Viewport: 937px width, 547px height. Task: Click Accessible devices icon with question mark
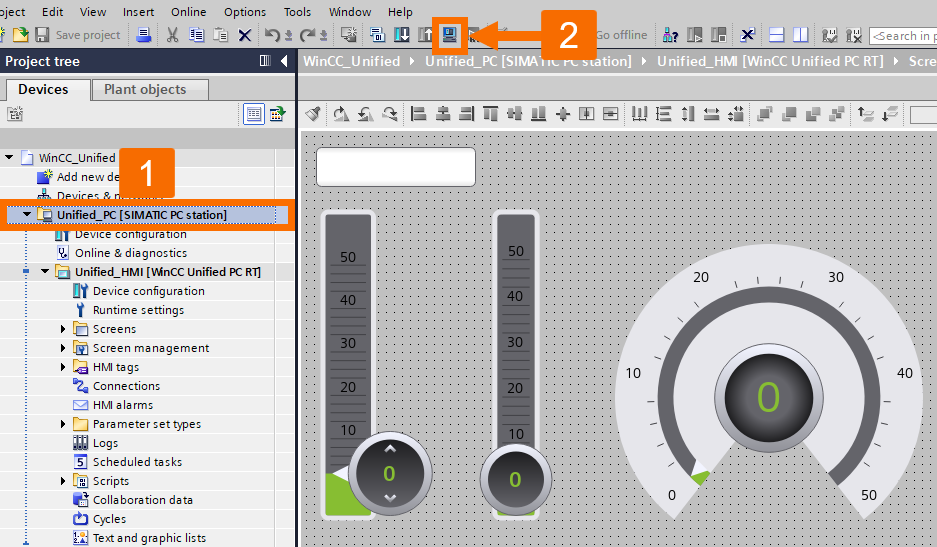[670, 35]
